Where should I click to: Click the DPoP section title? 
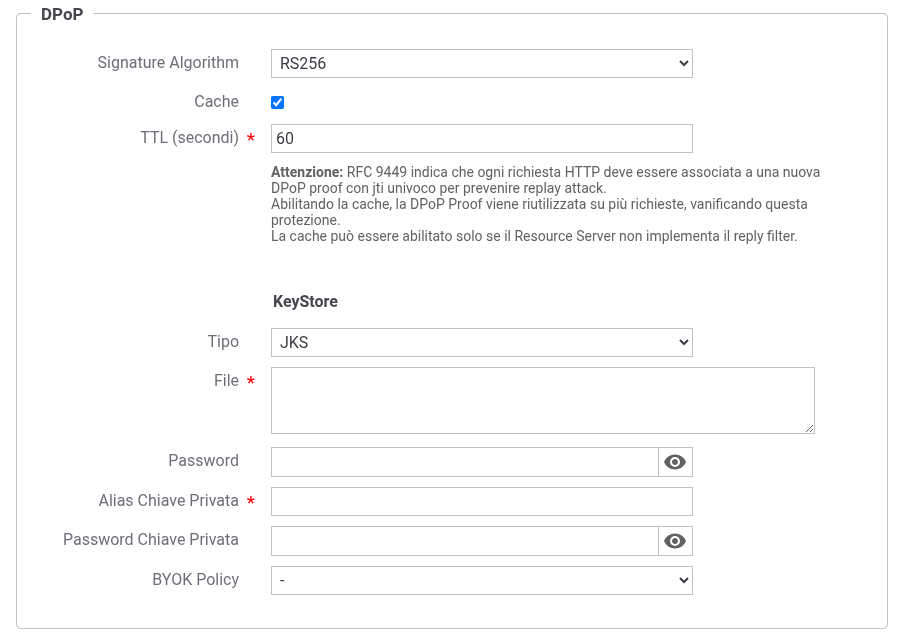[x=62, y=15]
